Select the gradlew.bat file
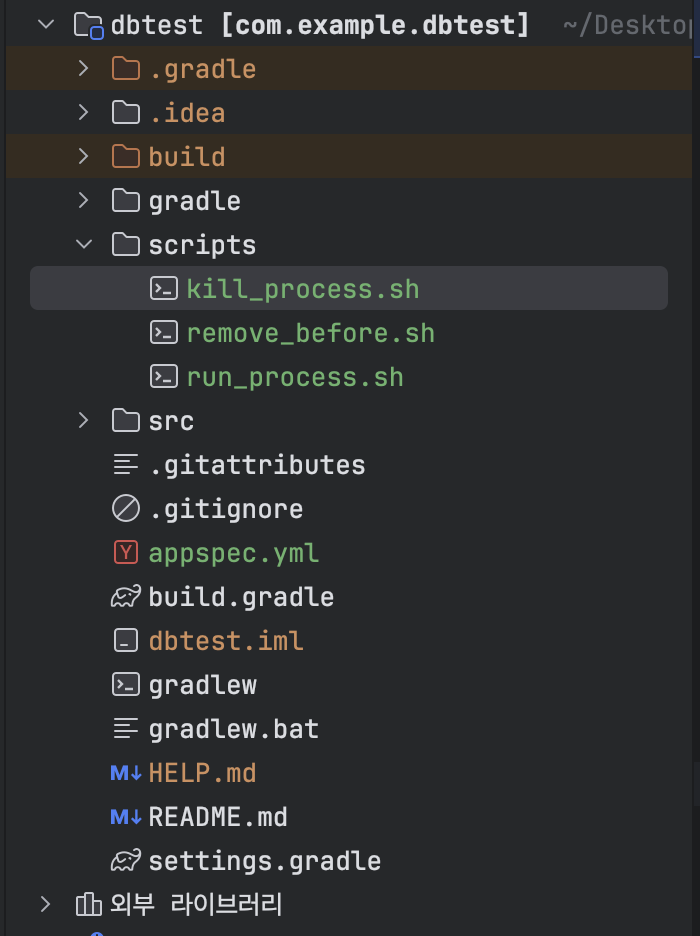The height and width of the screenshot is (936, 700). [233, 729]
